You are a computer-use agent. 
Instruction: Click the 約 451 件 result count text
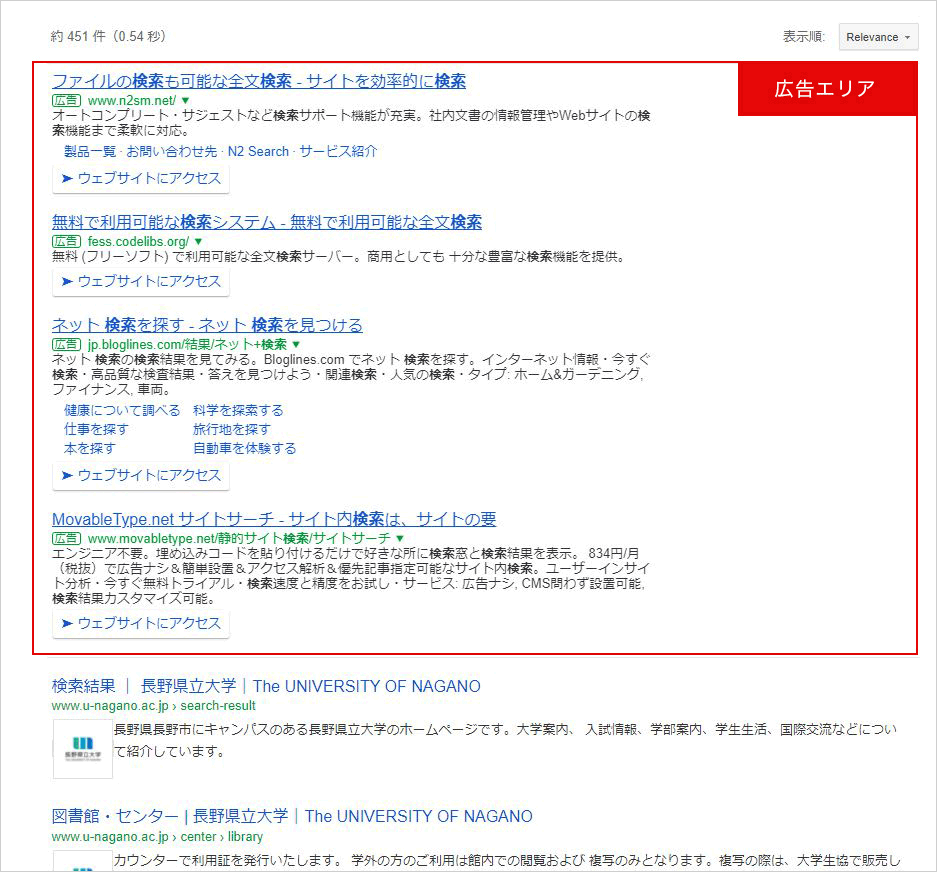pos(108,36)
